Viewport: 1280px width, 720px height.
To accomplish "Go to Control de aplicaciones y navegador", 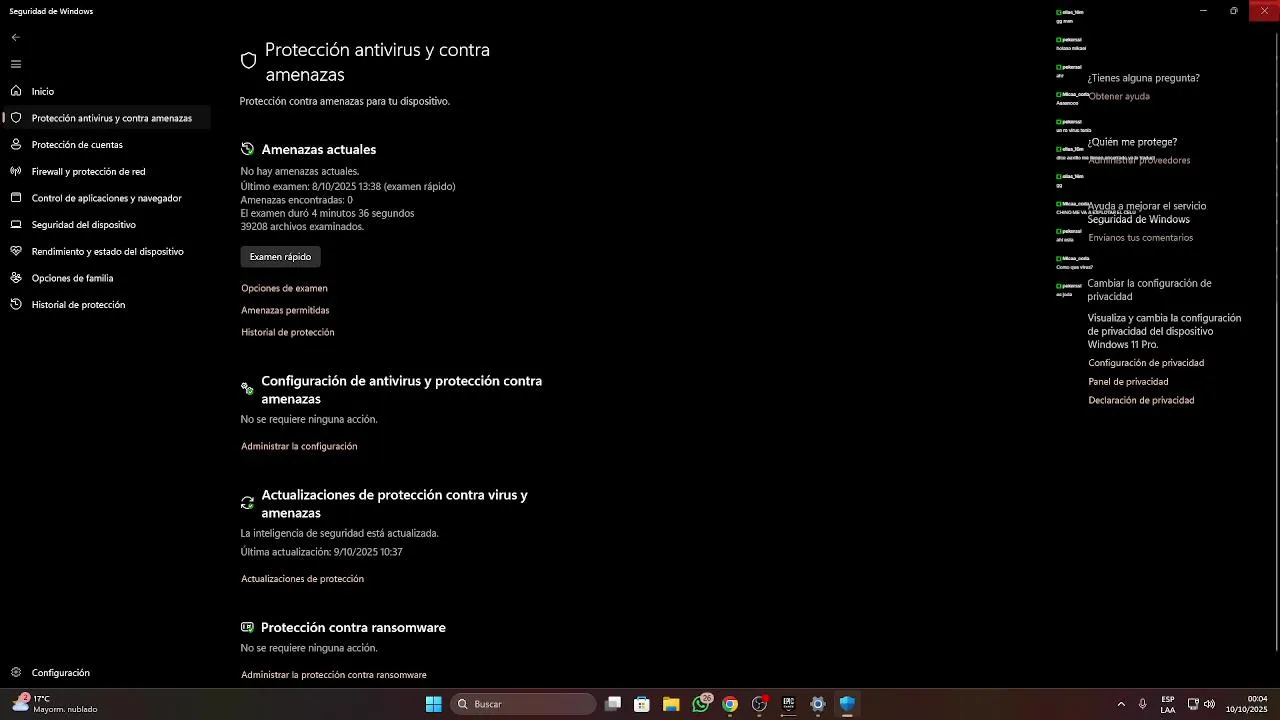I will tap(106, 198).
